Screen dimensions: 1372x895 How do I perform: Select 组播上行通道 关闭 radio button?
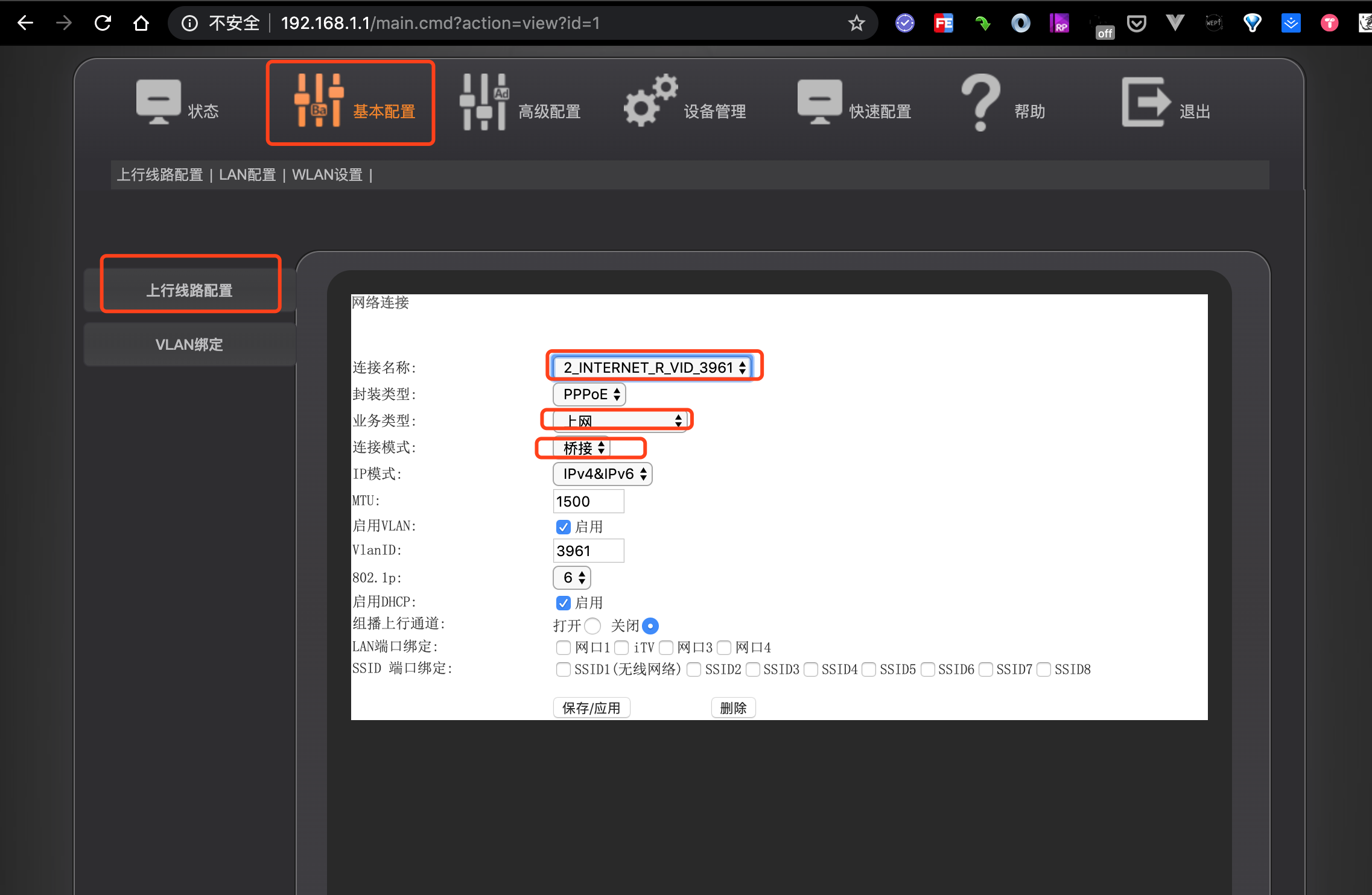tap(647, 626)
